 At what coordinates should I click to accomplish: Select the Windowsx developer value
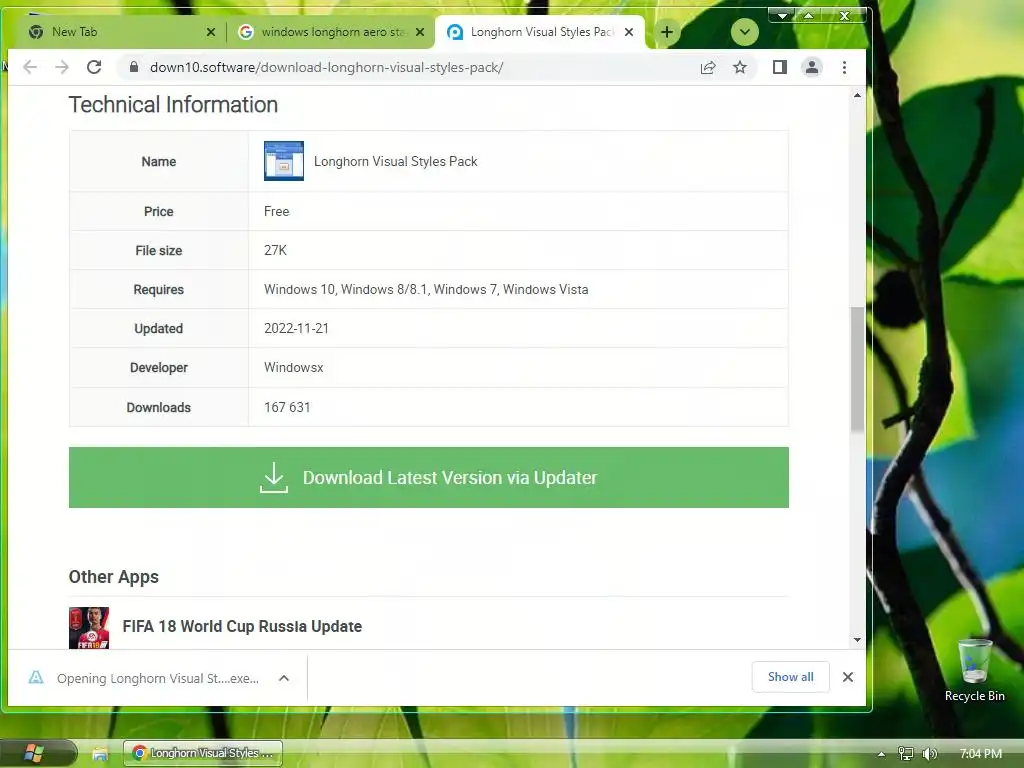293,368
